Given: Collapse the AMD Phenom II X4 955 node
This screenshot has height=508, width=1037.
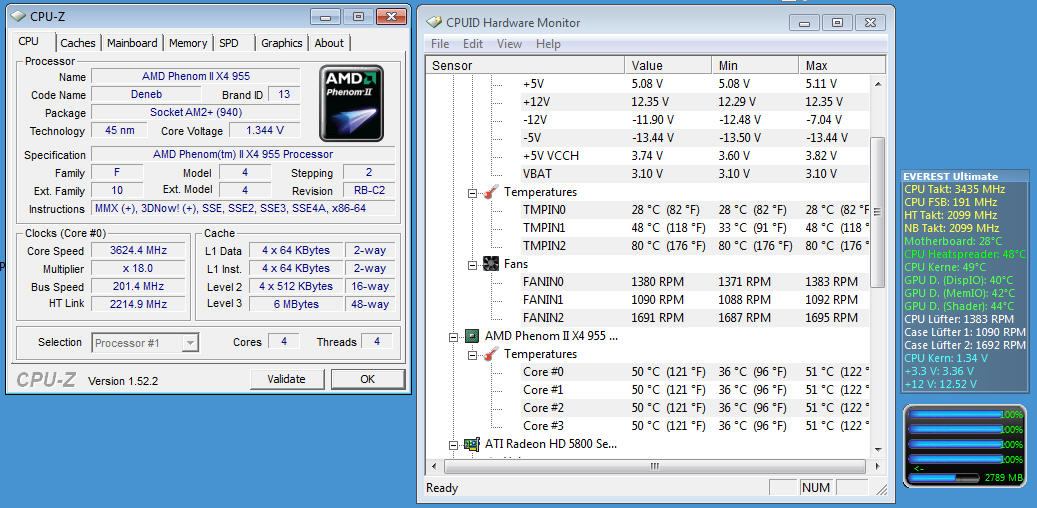Looking at the screenshot, I should (454, 337).
